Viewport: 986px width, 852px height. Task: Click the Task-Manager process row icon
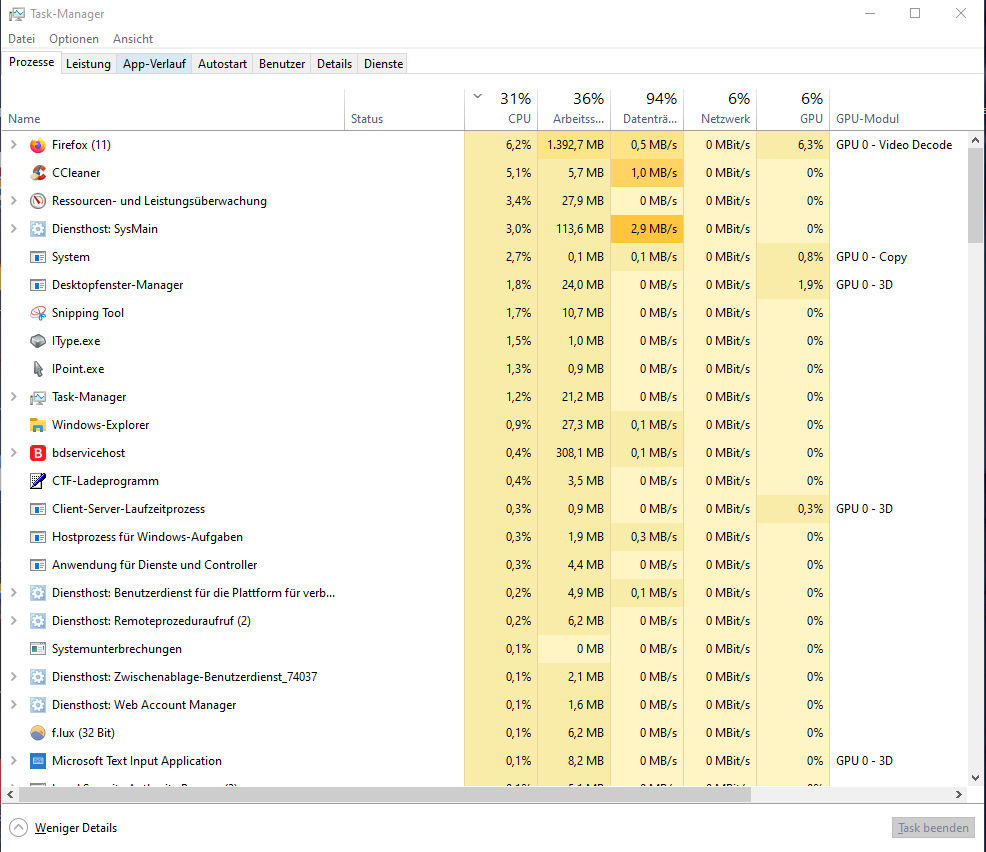coord(38,397)
